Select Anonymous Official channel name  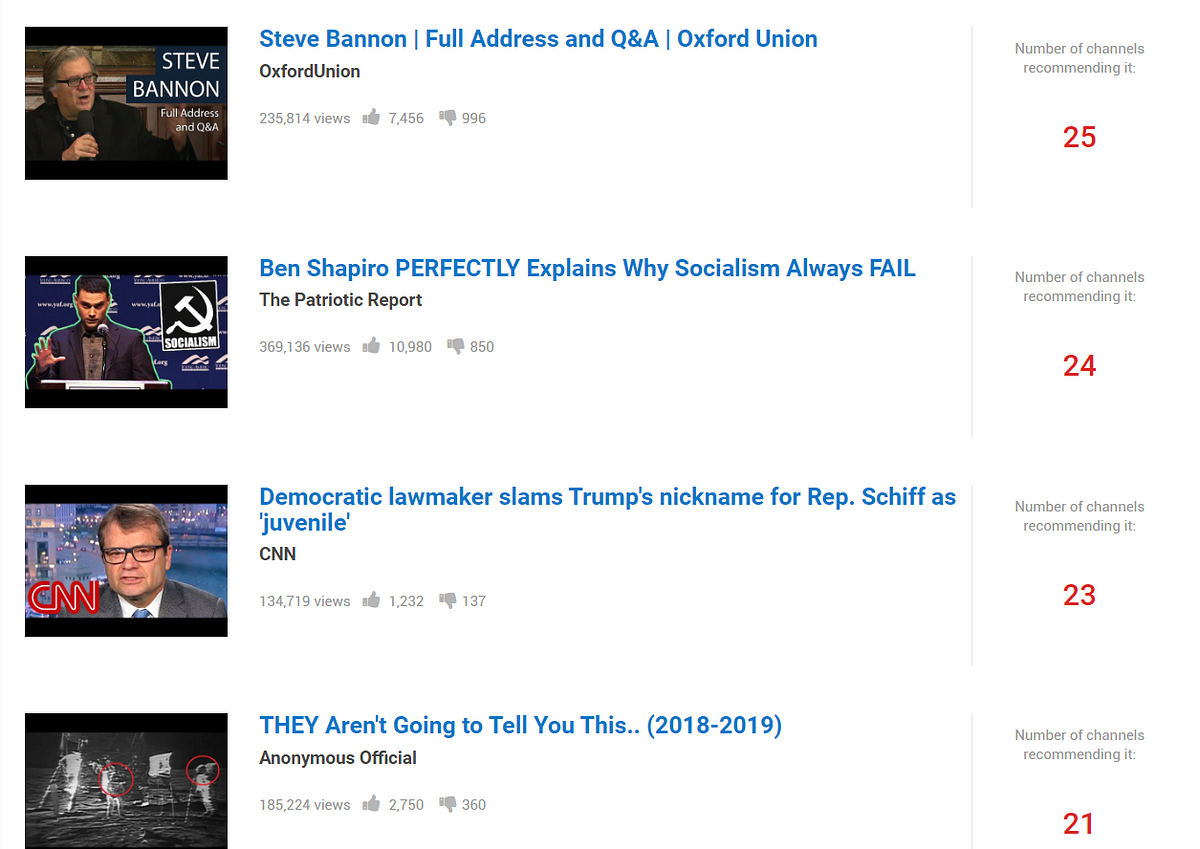(x=338, y=758)
